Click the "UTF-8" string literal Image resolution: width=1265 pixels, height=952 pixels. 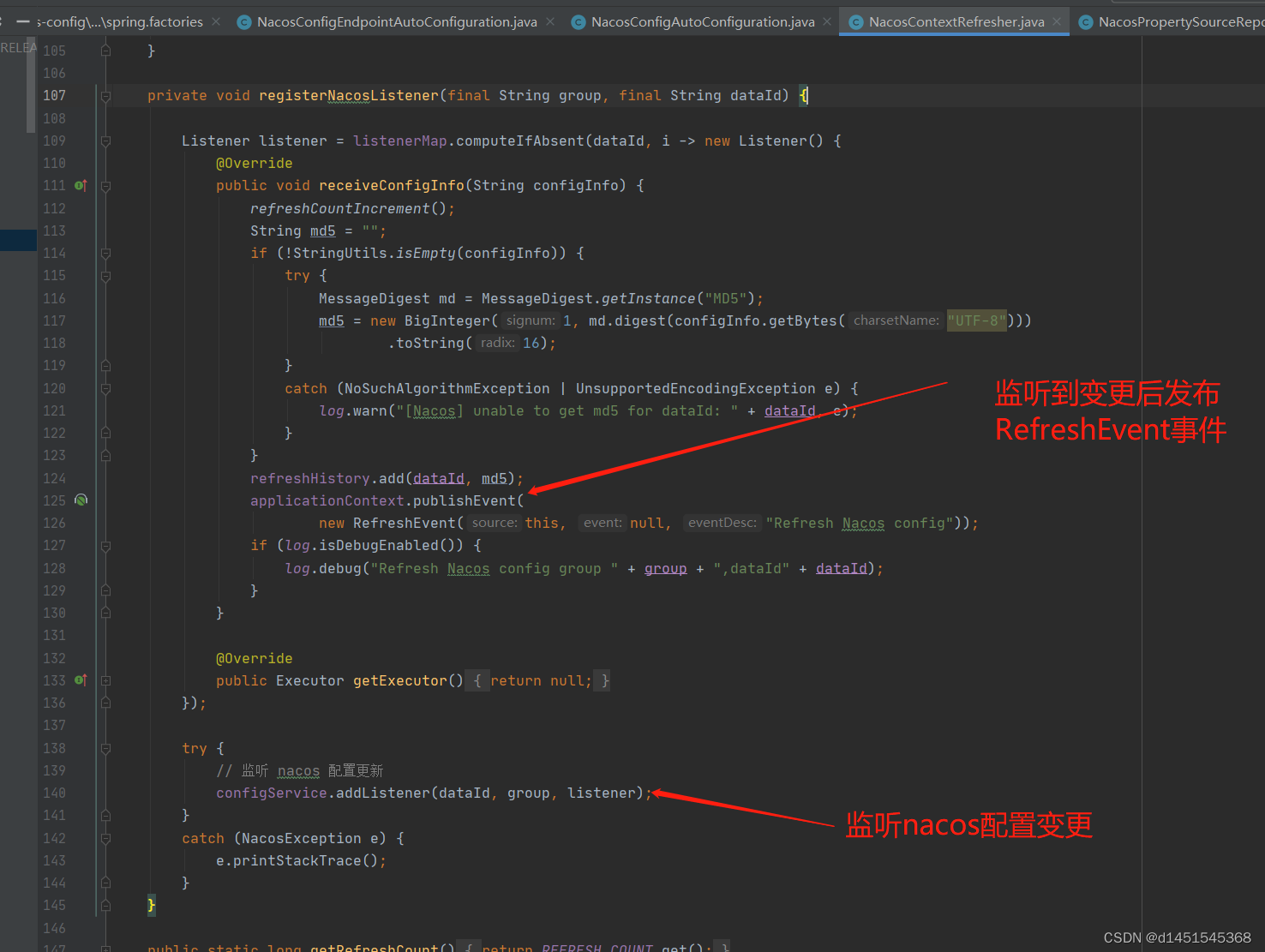[977, 320]
